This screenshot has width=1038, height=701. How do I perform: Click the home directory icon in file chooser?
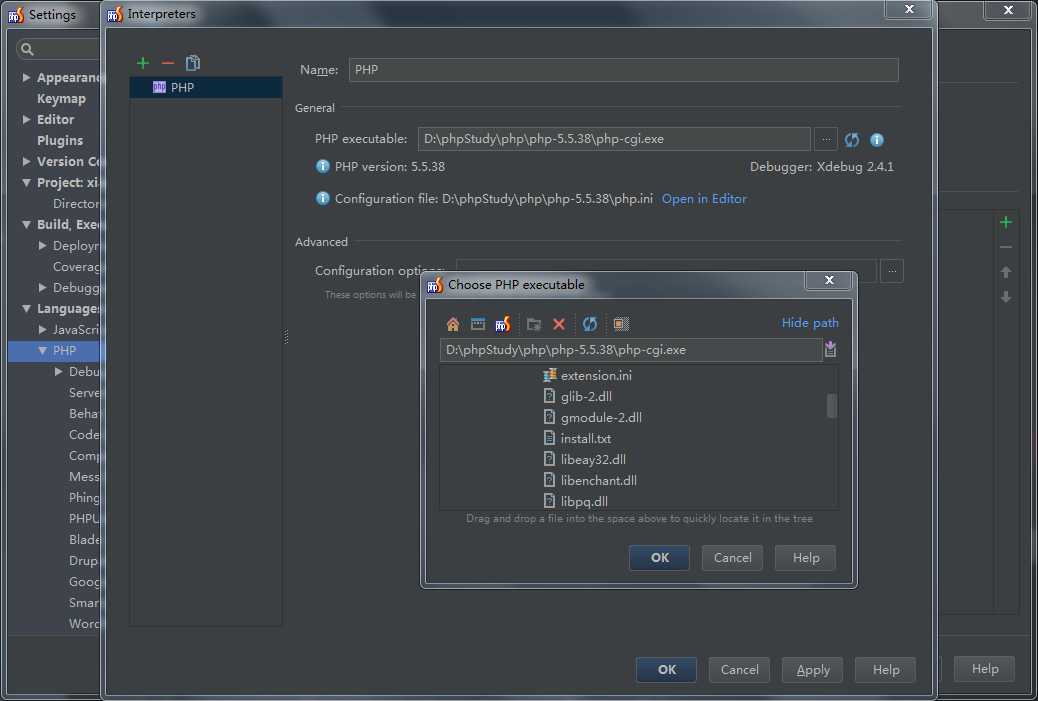pos(453,324)
